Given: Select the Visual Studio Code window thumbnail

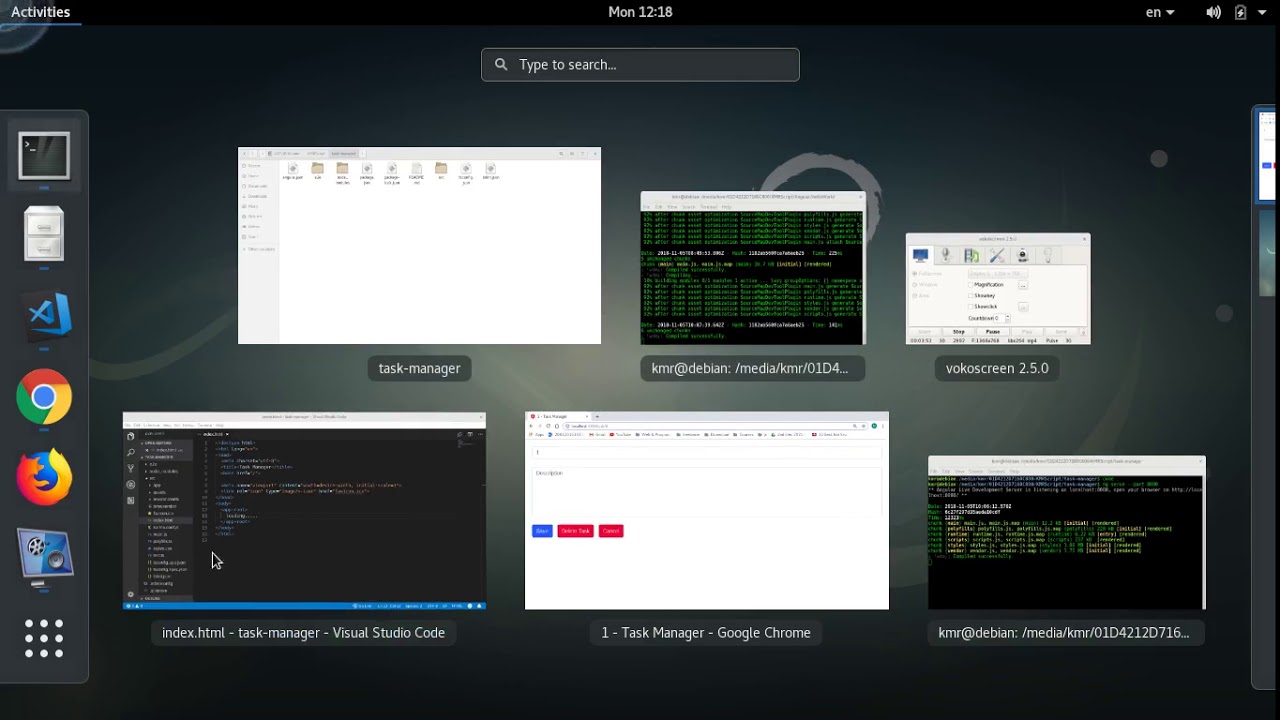Looking at the screenshot, I should click(304, 510).
